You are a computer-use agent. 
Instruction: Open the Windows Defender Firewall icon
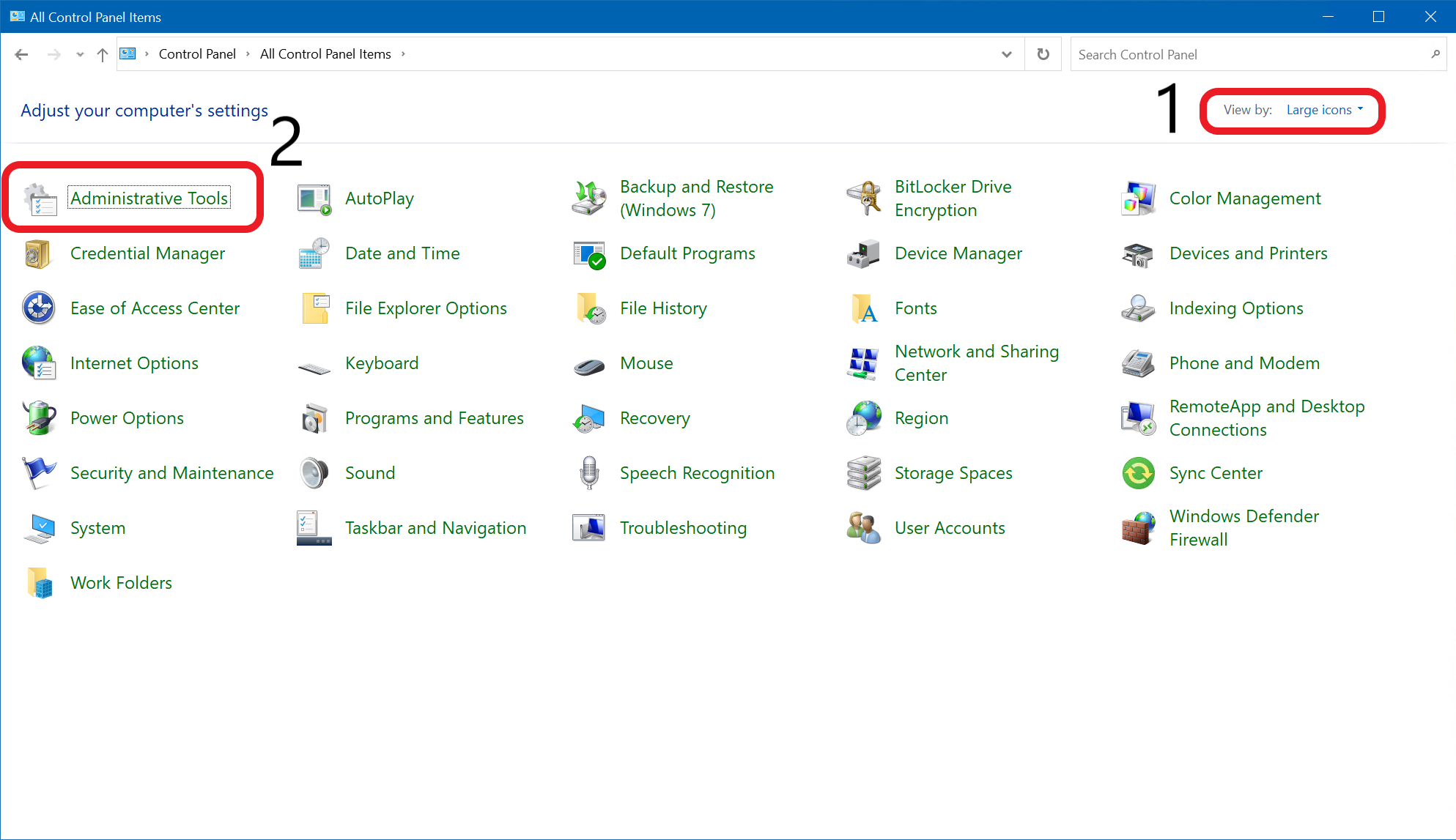pyautogui.click(x=1139, y=529)
